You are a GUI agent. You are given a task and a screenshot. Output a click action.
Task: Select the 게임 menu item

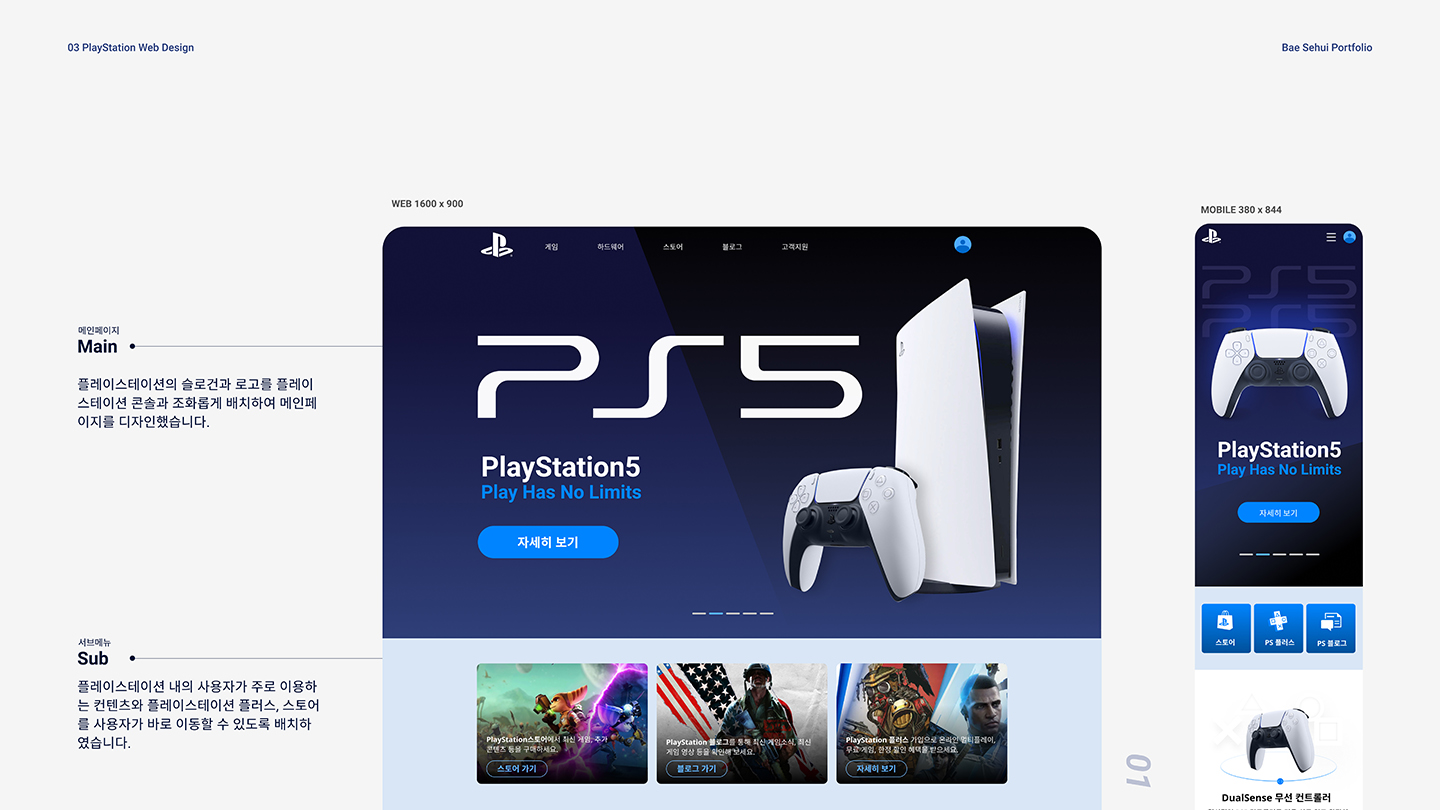pos(551,246)
